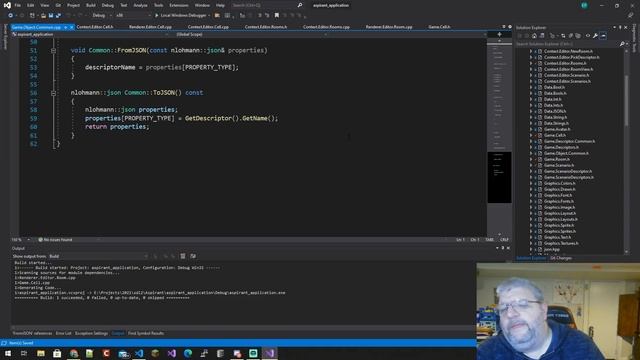
Task: Open Microsoft Edge from the taskbar
Action: (188, 353)
